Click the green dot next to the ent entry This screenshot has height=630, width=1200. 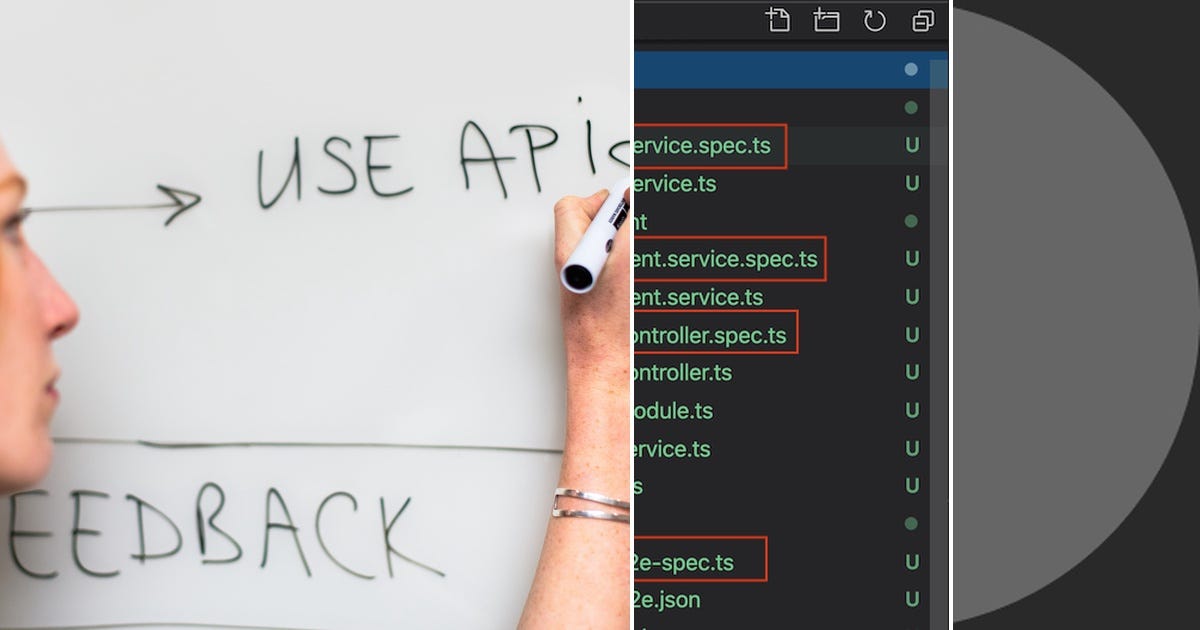click(910, 222)
